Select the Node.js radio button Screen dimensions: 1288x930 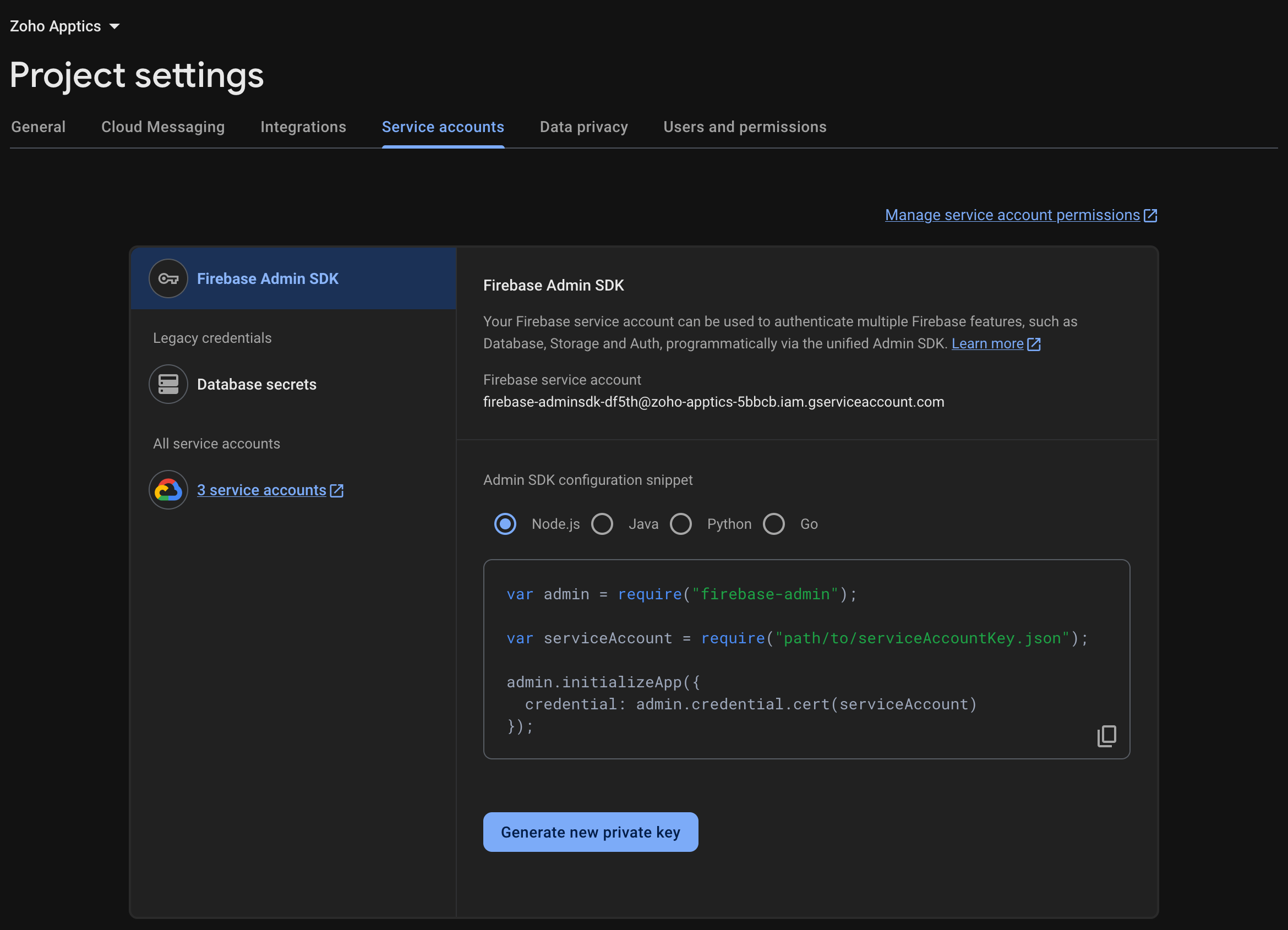(505, 524)
